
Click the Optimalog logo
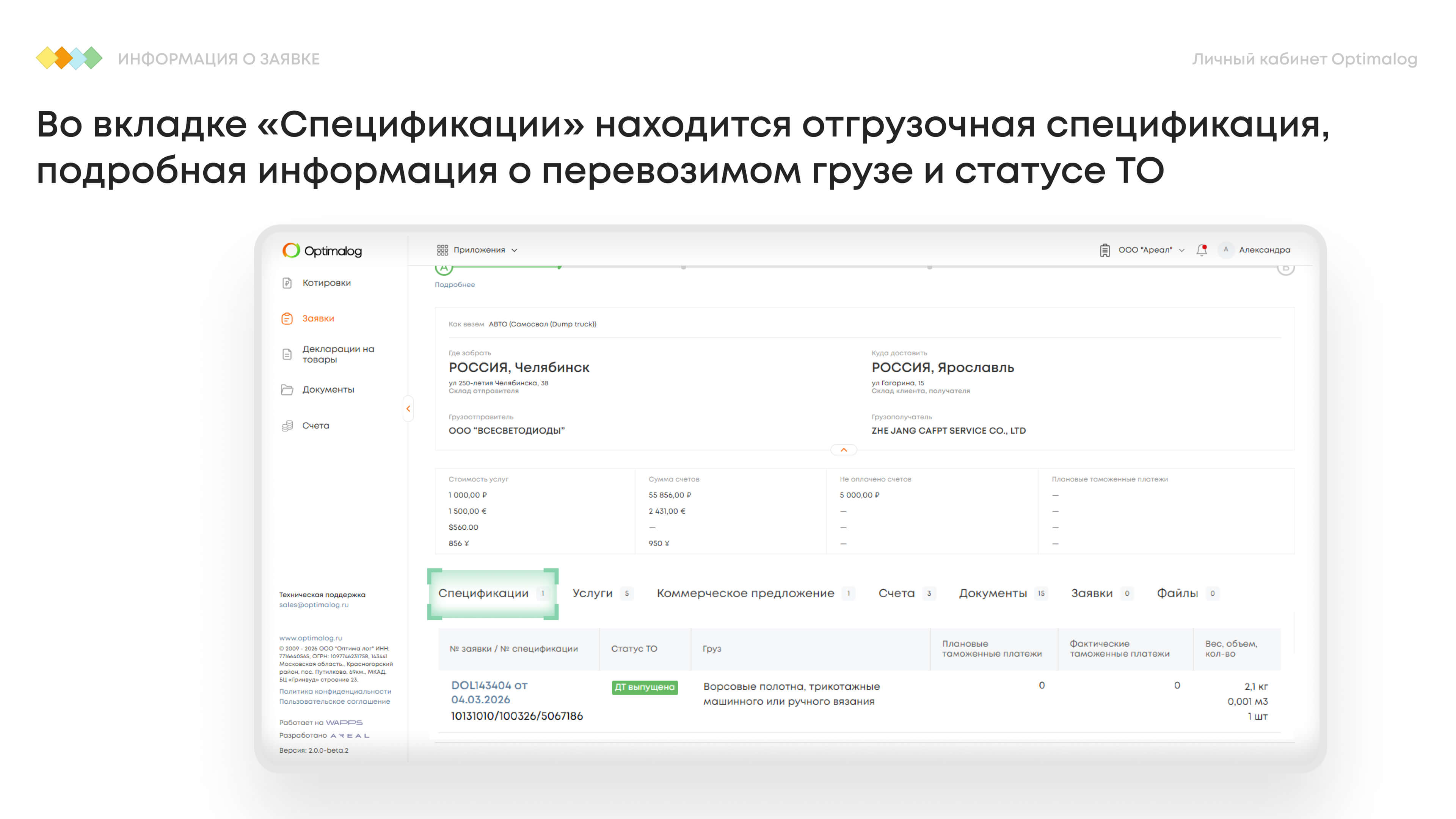(x=322, y=250)
